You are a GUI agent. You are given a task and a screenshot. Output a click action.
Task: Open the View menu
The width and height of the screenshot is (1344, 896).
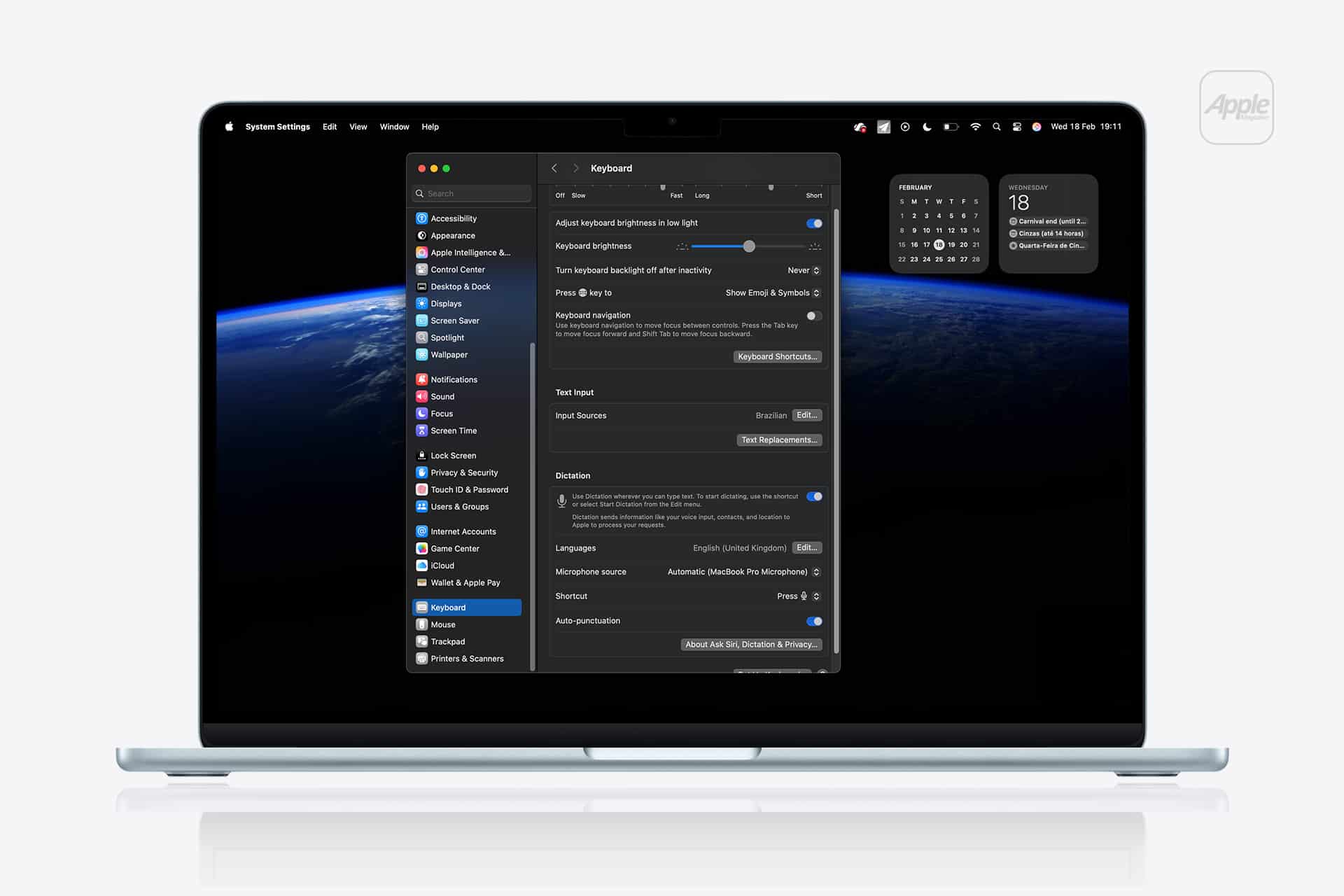(x=358, y=127)
